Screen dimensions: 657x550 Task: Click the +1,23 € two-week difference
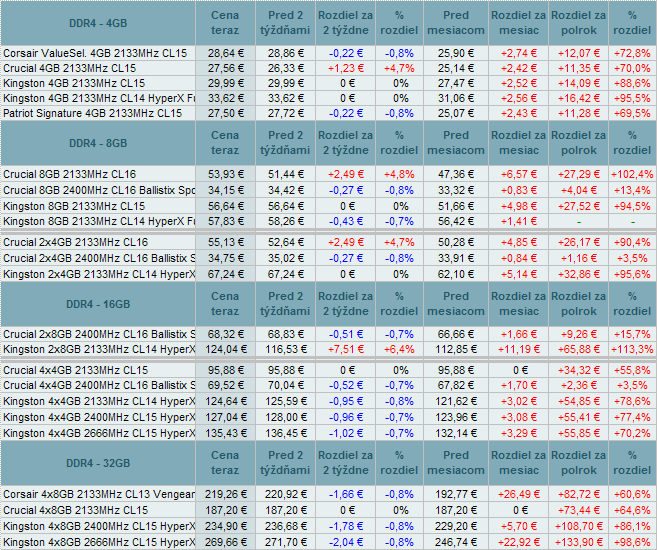[x=346, y=68]
